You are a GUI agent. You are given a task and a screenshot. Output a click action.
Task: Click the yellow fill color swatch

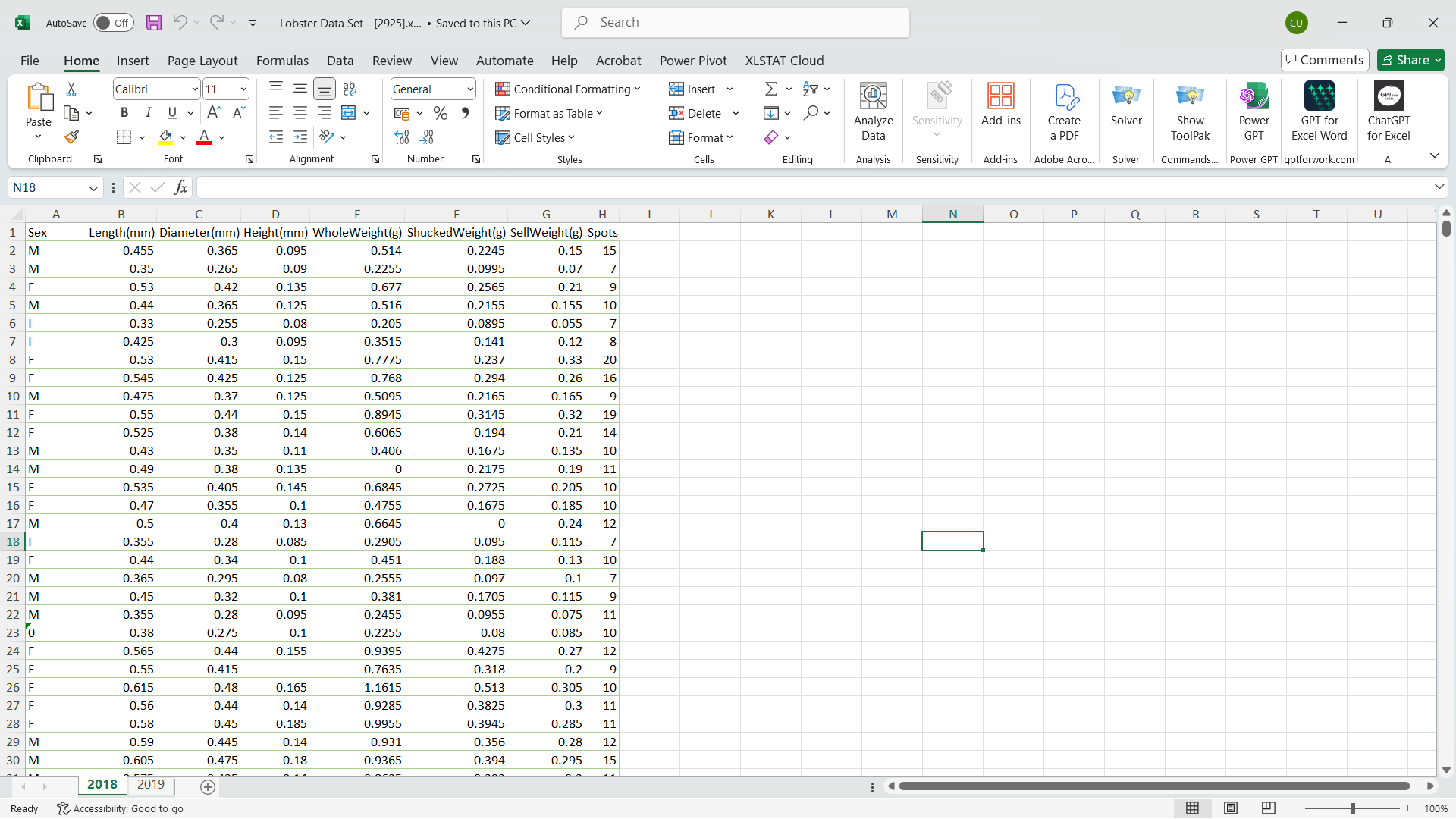tap(165, 137)
